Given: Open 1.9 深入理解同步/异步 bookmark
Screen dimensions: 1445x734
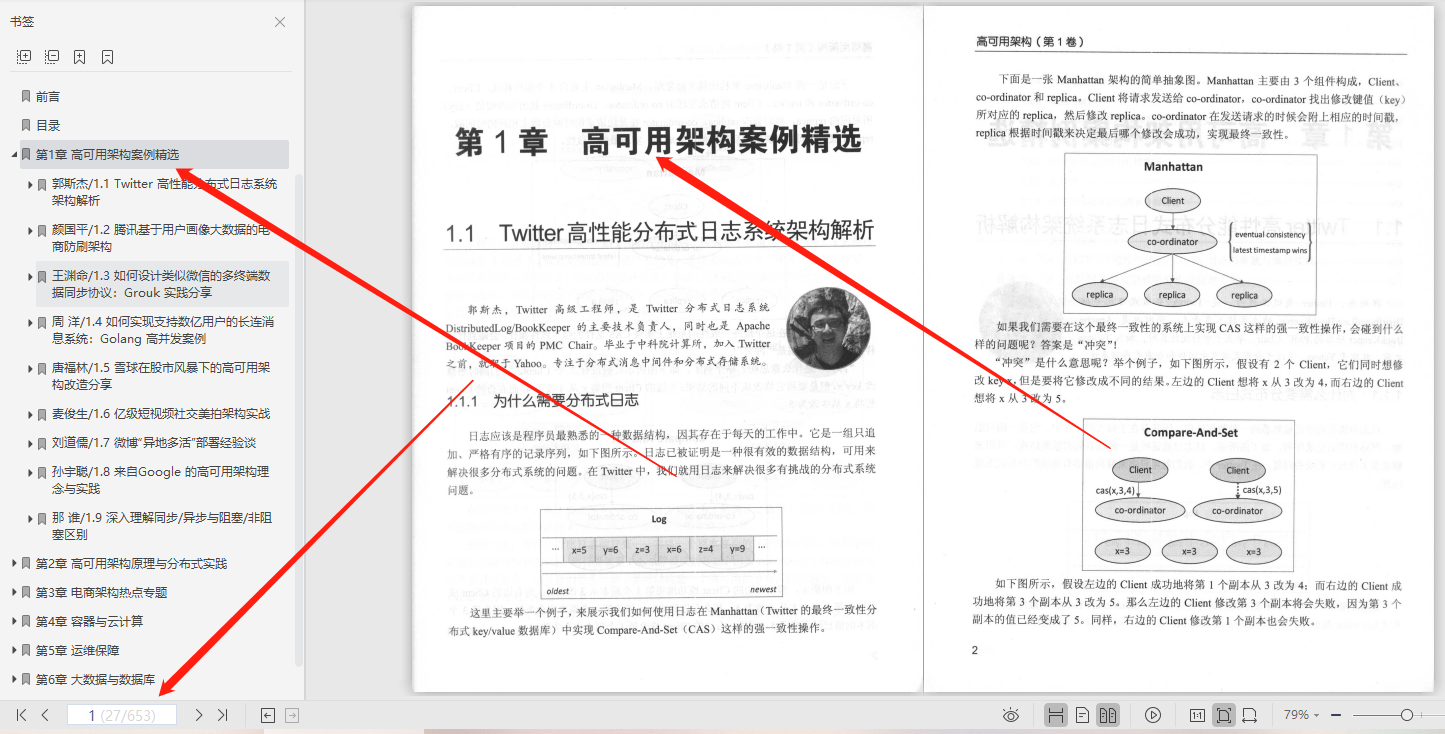Looking at the screenshot, I should click(x=162, y=526).
